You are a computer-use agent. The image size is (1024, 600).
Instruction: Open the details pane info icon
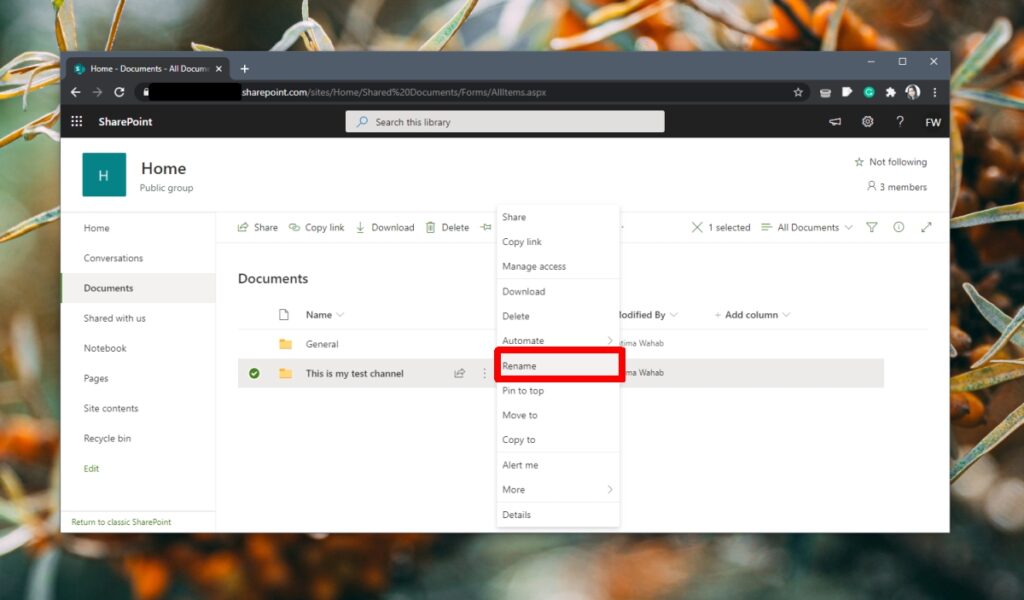coord(898,227)
